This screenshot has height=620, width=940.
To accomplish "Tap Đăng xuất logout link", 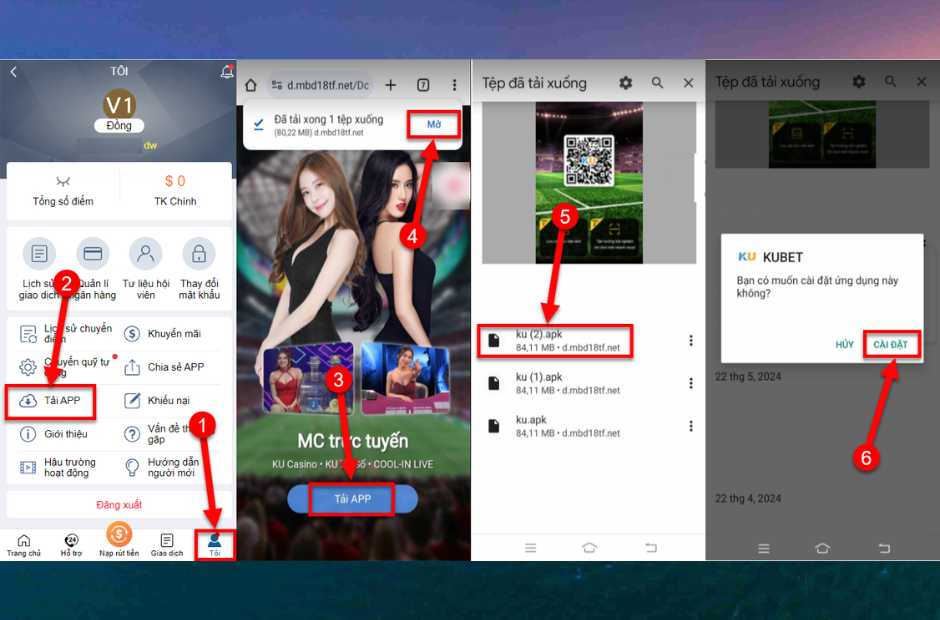I will point(119,505).
